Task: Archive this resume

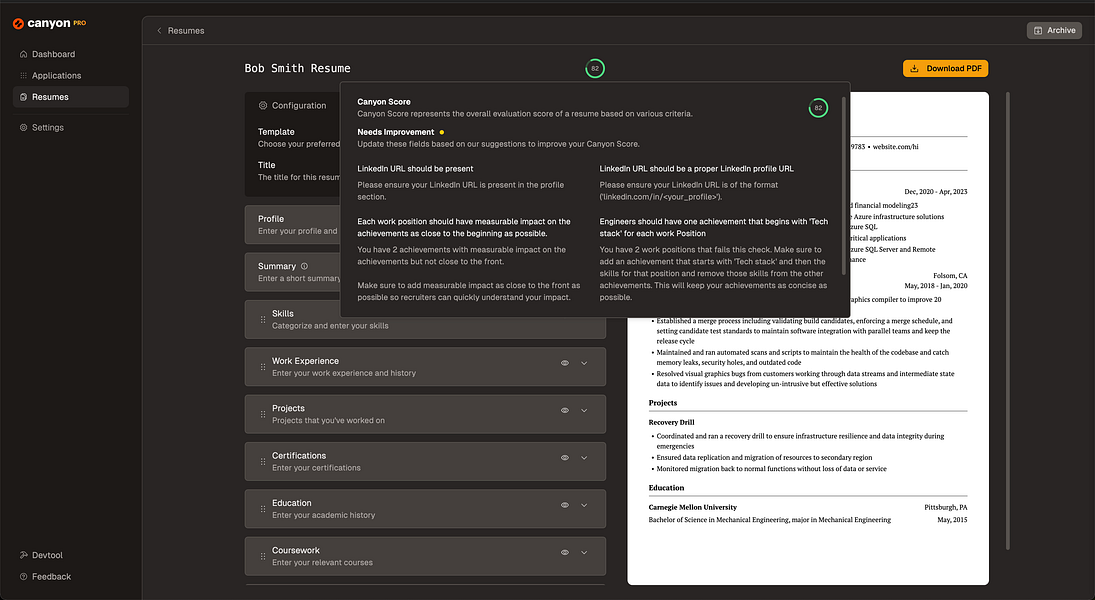Action: [1054, 30]
